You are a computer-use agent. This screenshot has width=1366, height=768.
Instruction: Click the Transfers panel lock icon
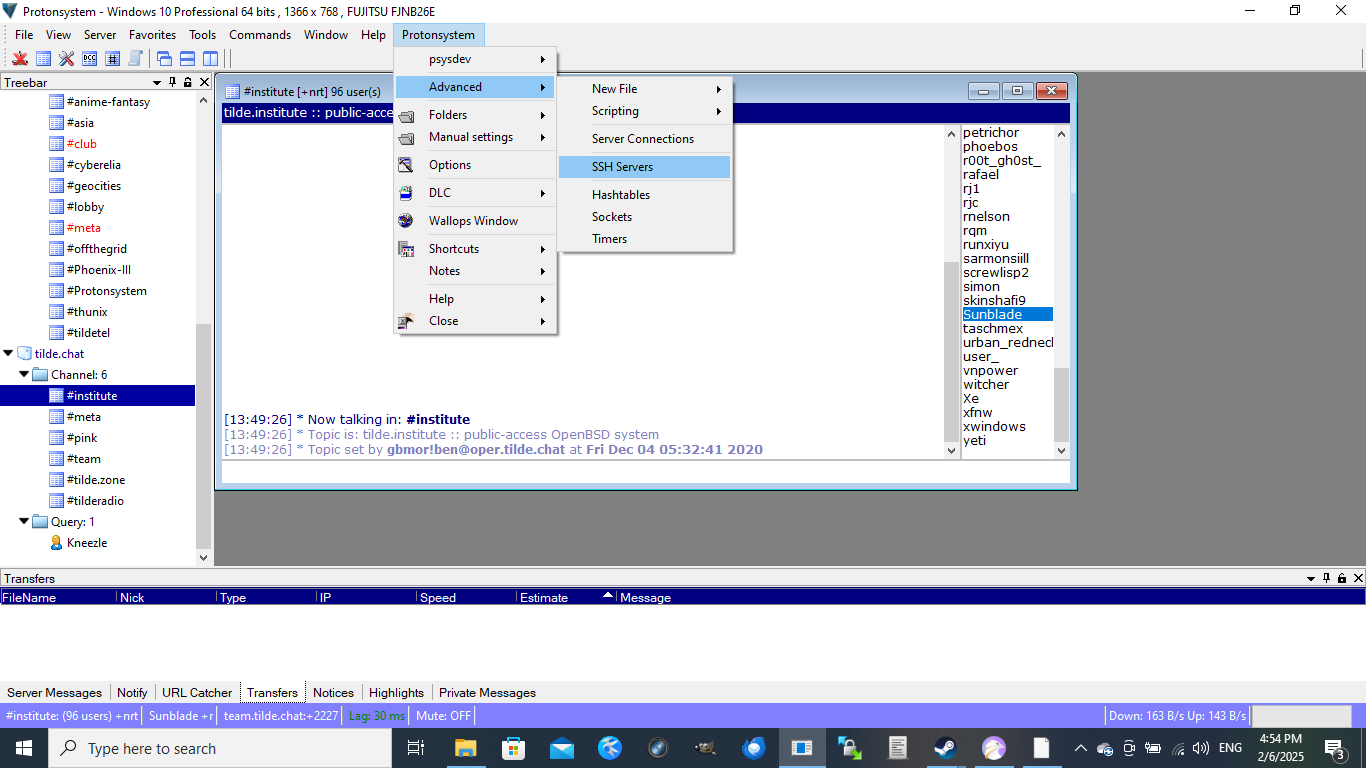pyautogui.click(x=1342, y=578)
